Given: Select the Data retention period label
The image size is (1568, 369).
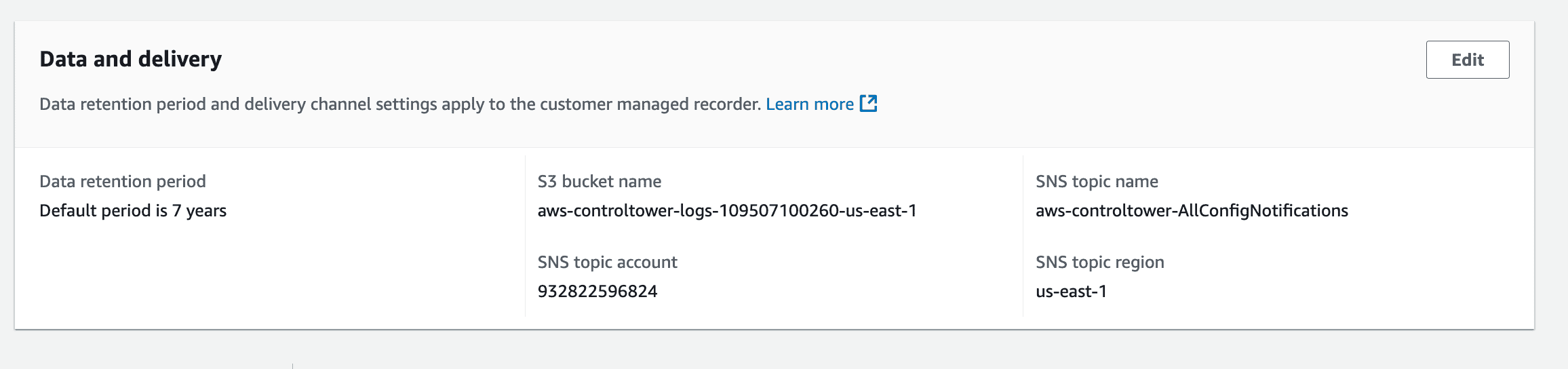Looking at the screenshot, I should tap(123, 181).
